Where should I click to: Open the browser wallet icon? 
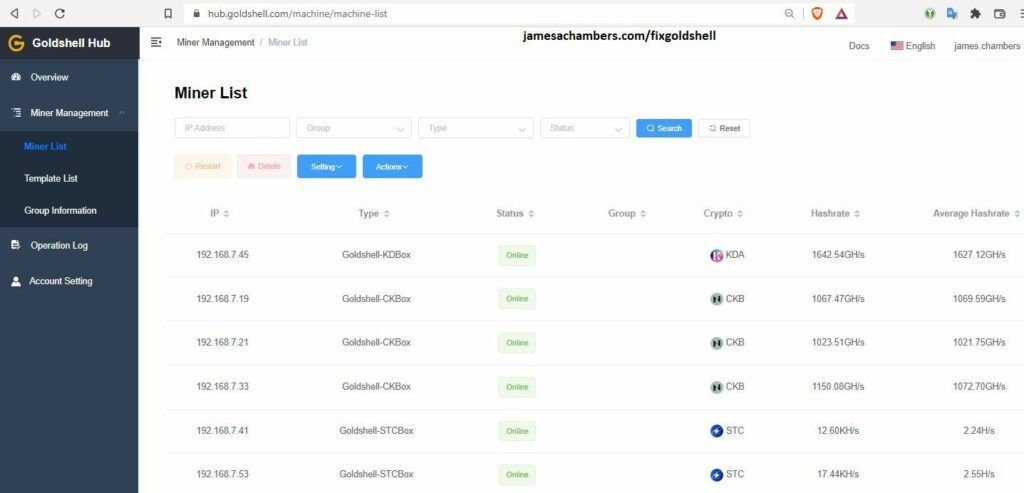click(x=999, y=13)
